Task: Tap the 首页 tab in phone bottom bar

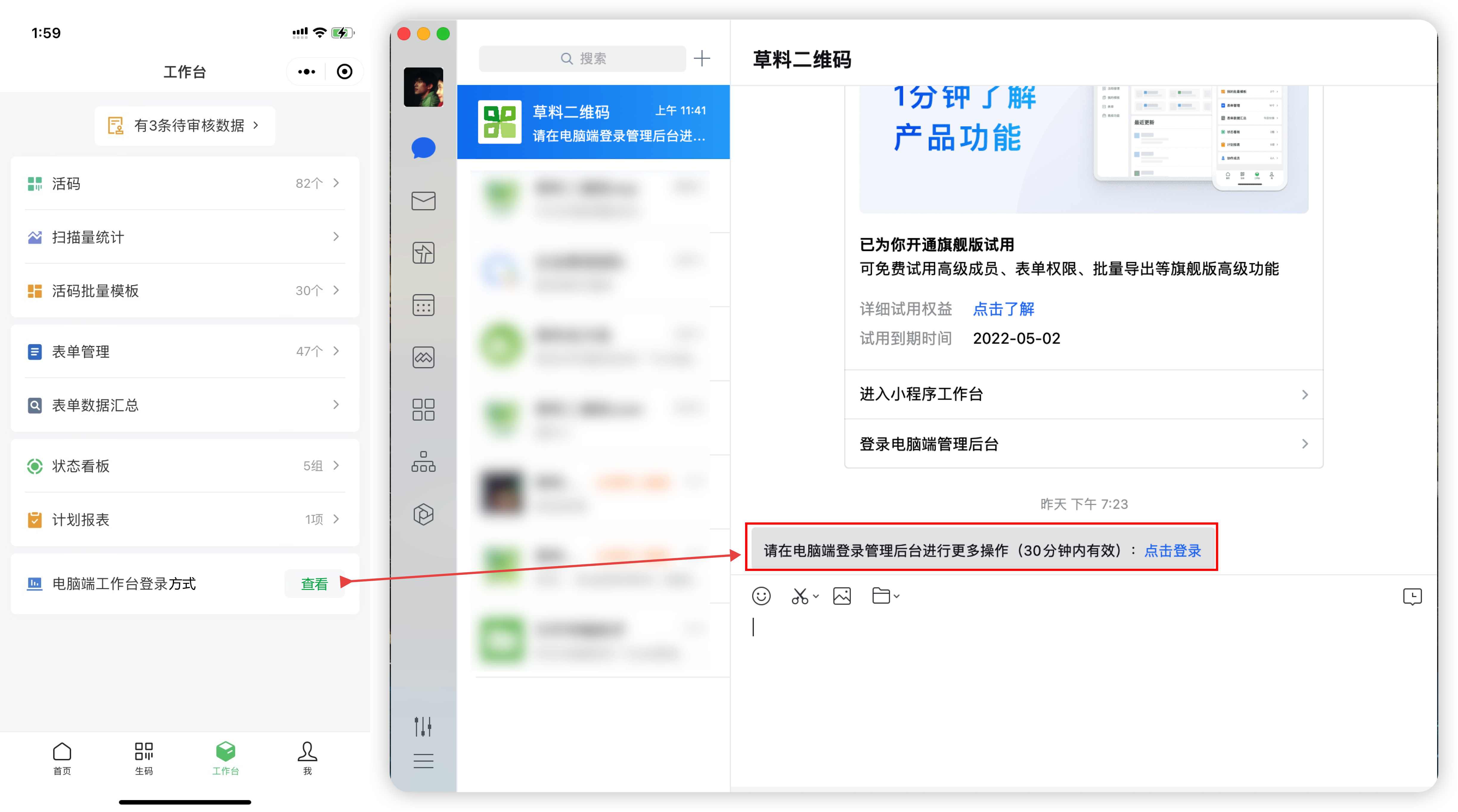Action: click(62, 758)
